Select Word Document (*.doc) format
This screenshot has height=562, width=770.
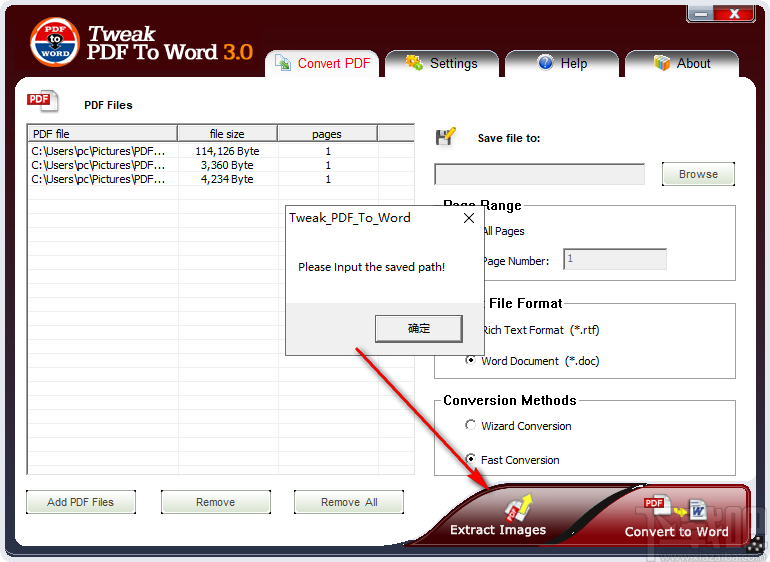coord(470,361)
